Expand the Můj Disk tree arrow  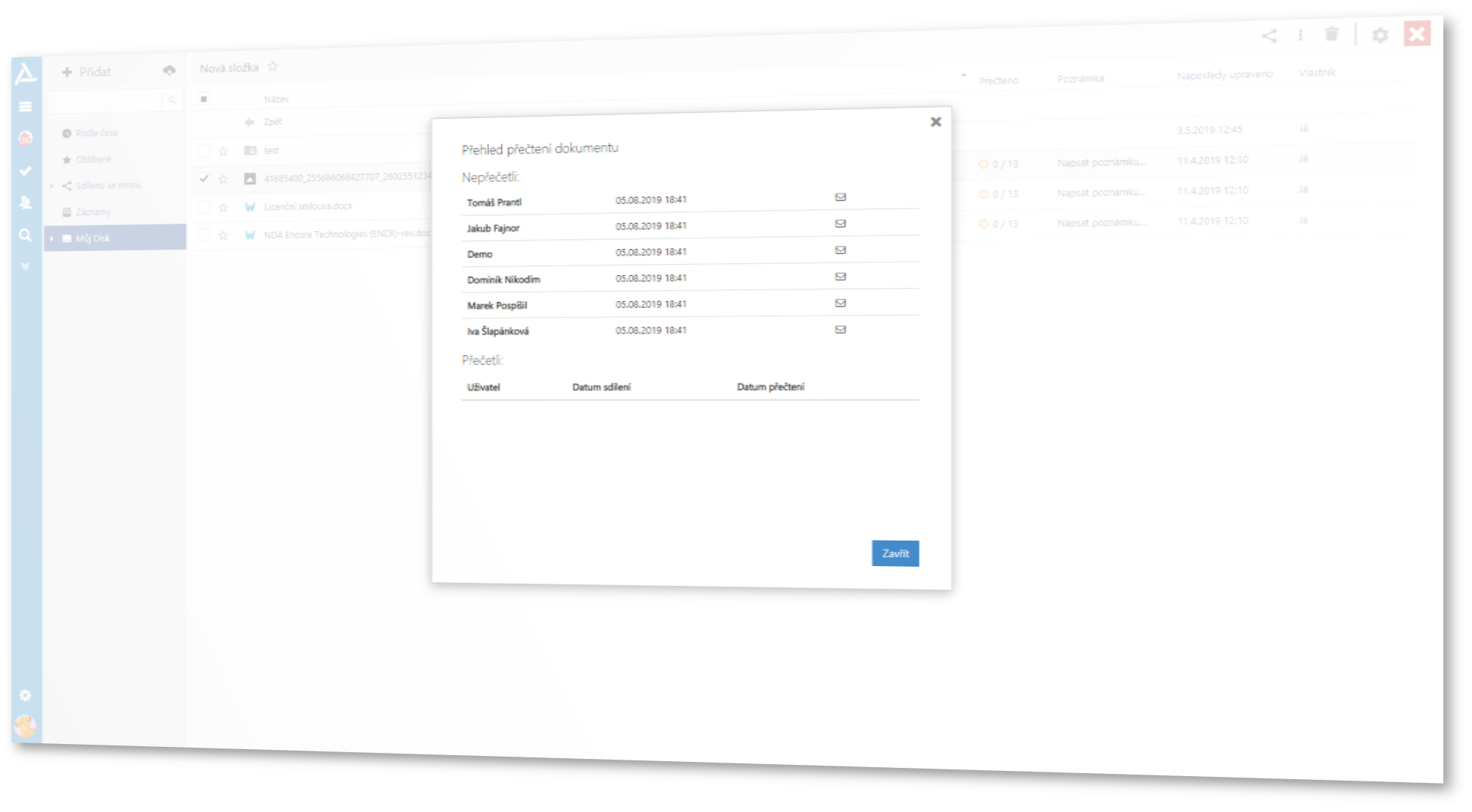[x=52, y=239]
